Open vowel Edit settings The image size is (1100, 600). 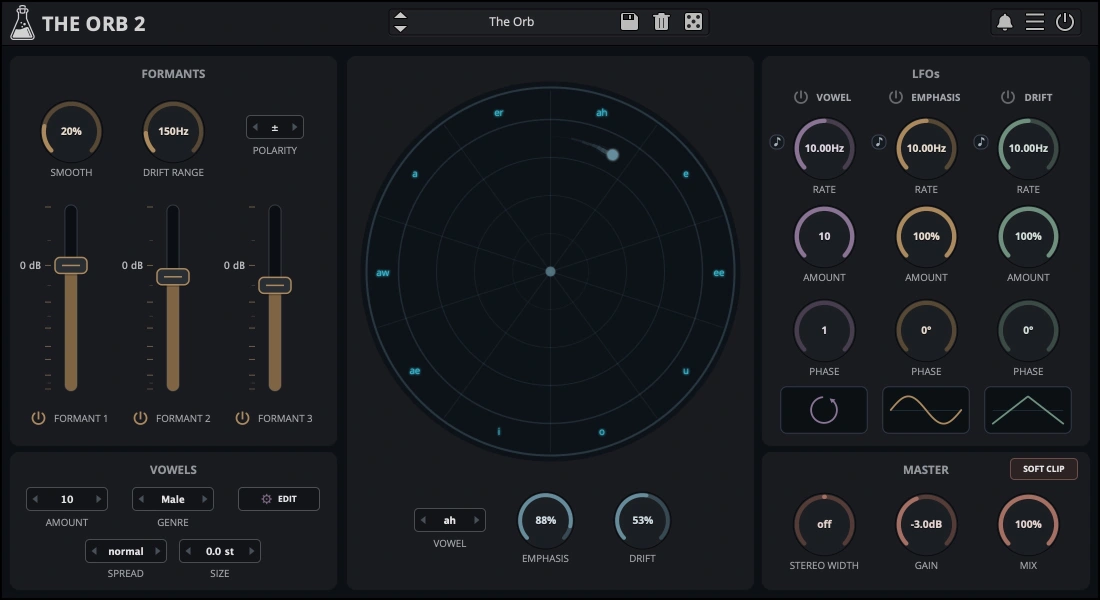[x=279, y=499]
